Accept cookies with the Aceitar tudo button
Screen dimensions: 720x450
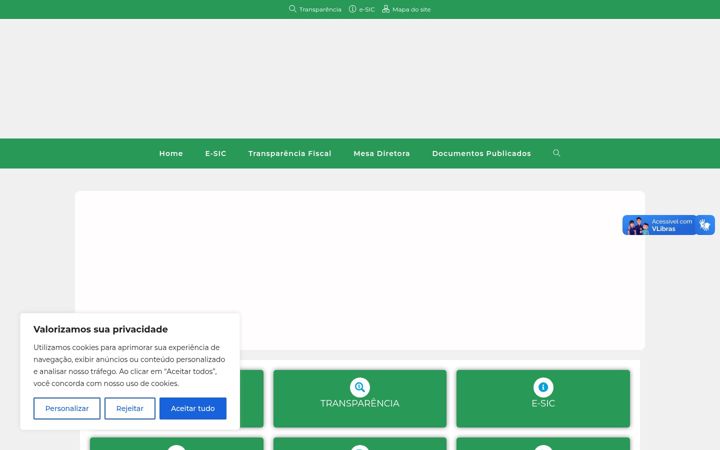tap(193, 408)
